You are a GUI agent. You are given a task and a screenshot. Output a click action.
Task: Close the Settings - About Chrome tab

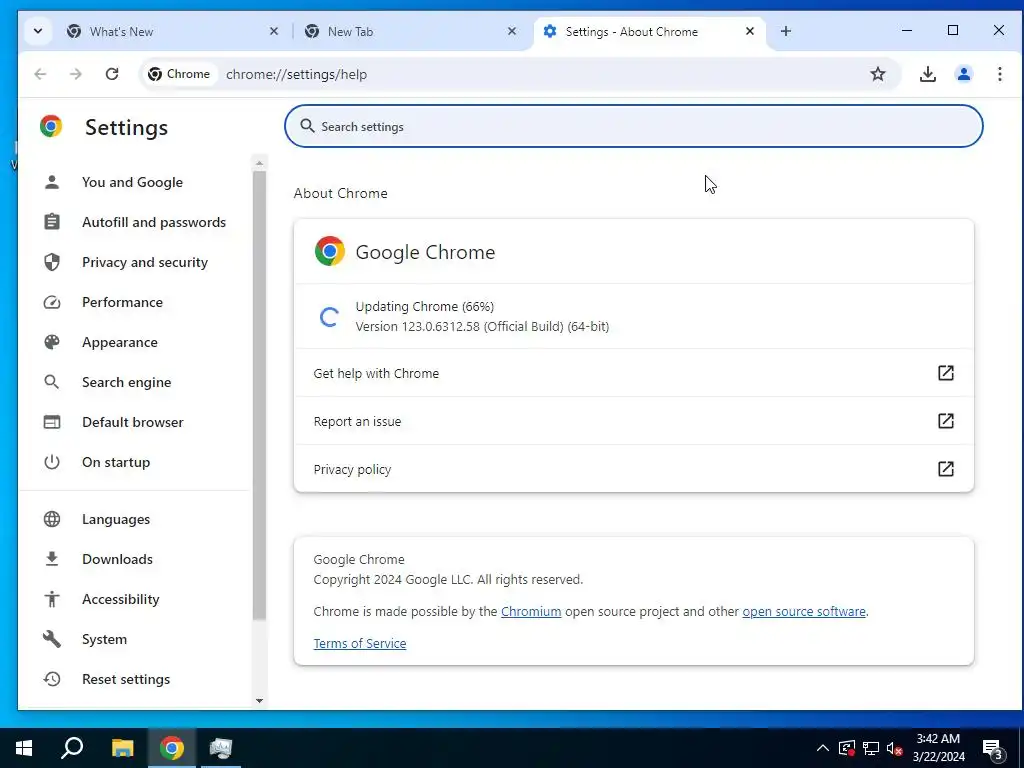[750, 31]
